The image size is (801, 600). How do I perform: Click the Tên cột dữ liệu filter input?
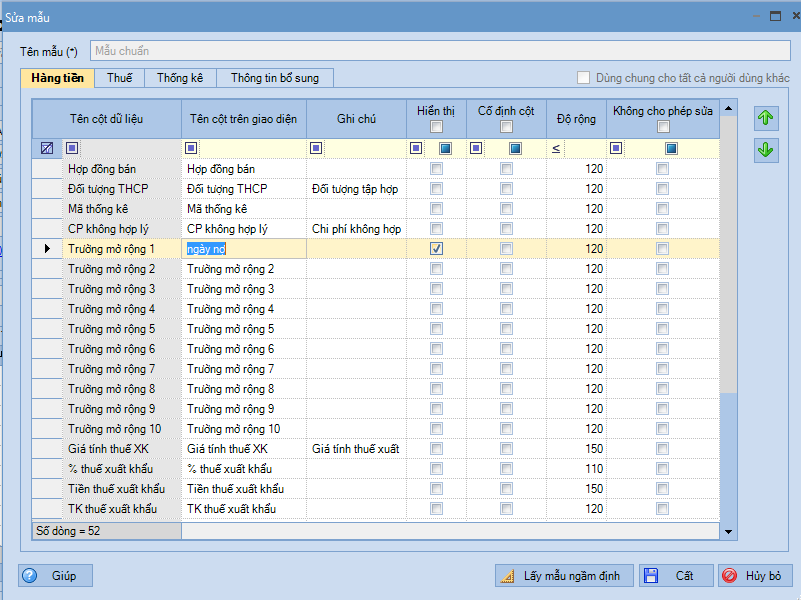[130, 149]
